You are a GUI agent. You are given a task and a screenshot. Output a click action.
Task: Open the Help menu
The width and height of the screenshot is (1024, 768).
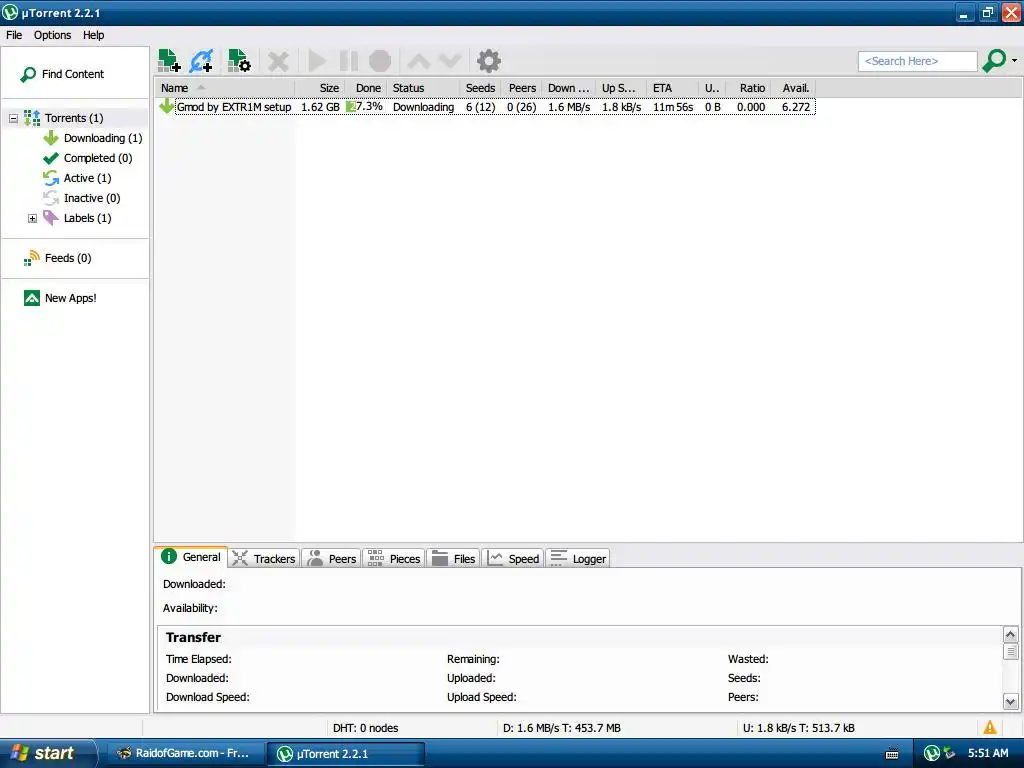pyautogui.click(x=93, y=35)
